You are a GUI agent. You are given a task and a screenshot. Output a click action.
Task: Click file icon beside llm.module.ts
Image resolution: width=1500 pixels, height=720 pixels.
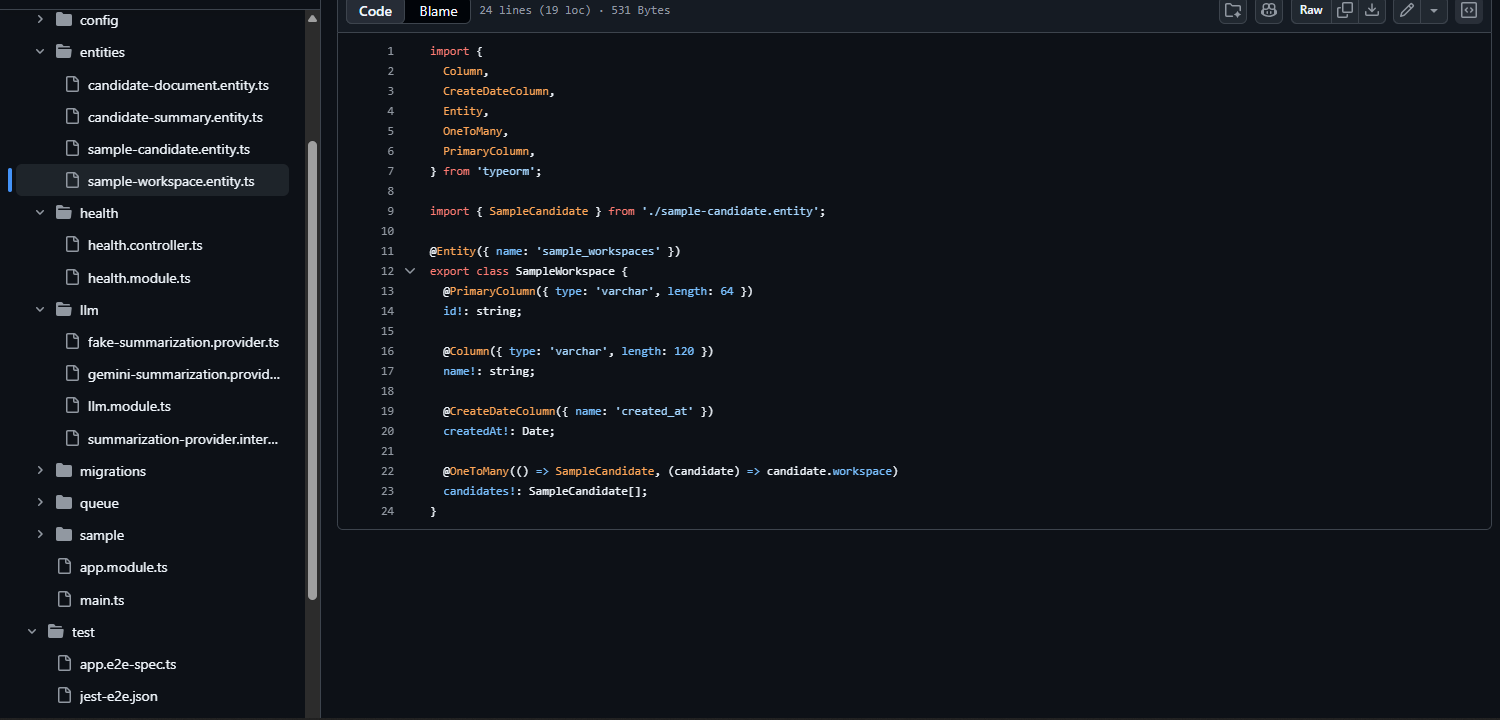[72, 406]
